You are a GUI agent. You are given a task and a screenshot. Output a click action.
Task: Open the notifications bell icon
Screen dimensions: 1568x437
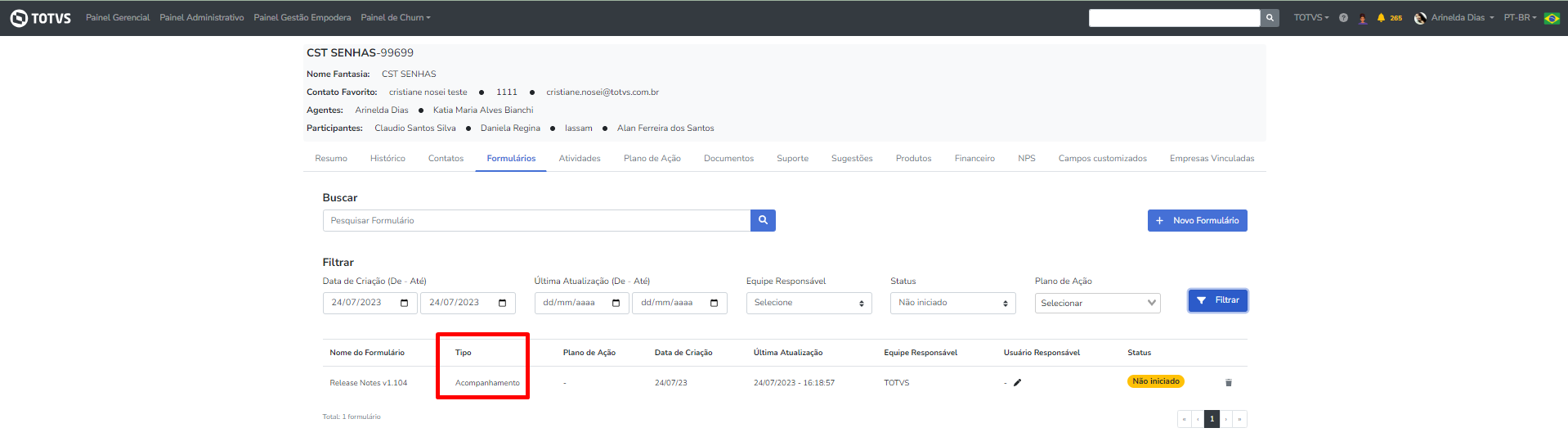coord(1381,18)
